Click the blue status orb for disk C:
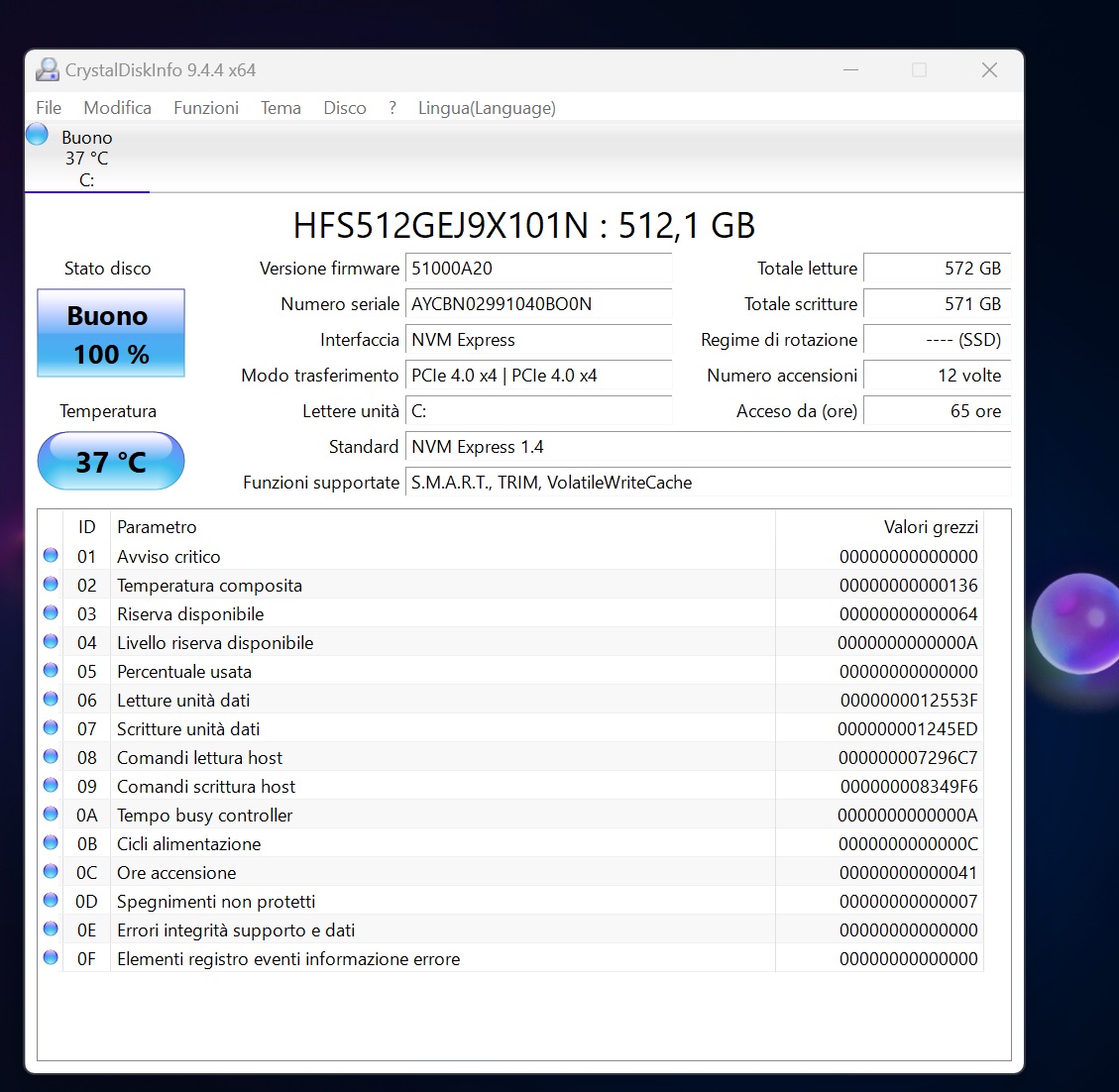The height and width of the screenshot is (1092, 1119). 38,134
